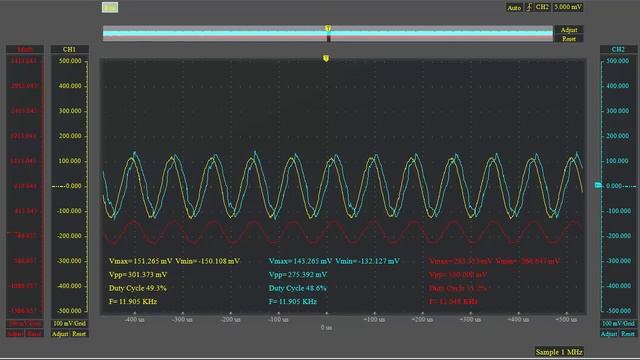Click the yellow 'F= 11.905 KHz' reading
This screenshot has width=640, height=360.
pyautogui.click(x=133, y=302)
